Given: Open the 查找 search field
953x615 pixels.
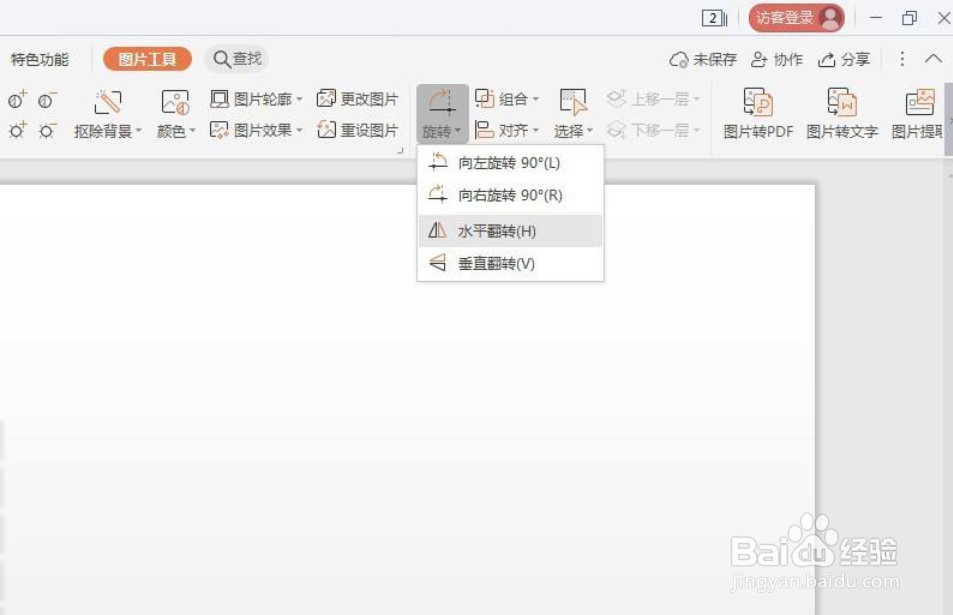Looking at the screenshot, I should 236,59.
